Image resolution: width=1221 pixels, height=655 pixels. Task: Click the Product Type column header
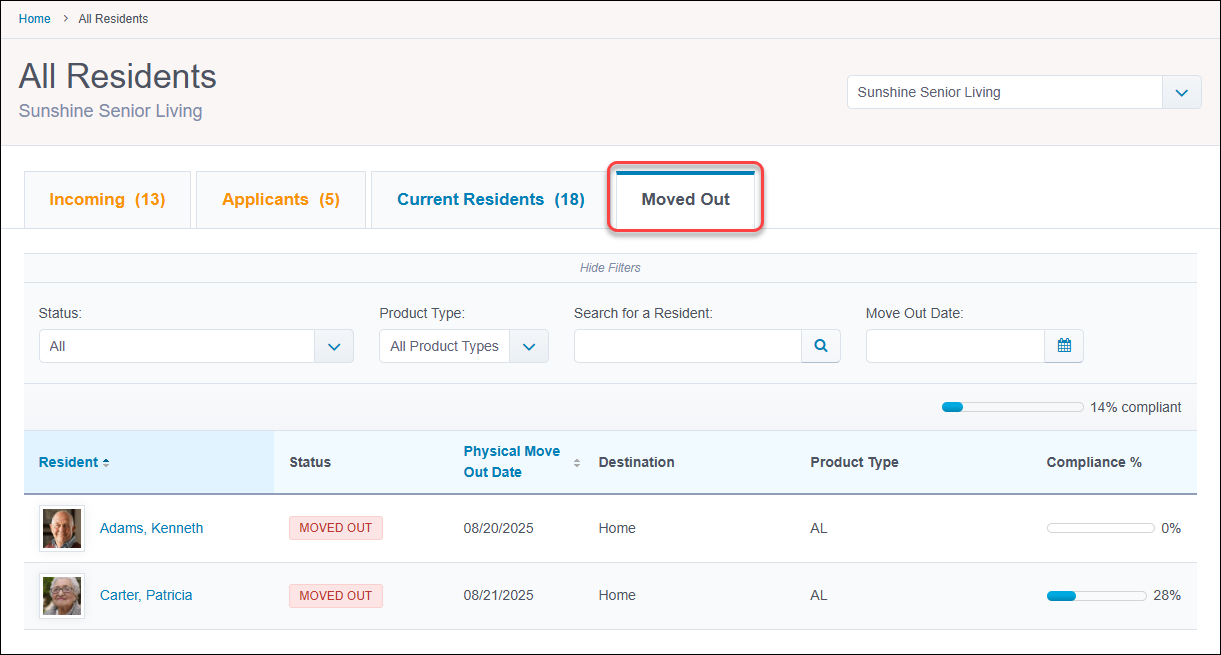pos(854,462)
